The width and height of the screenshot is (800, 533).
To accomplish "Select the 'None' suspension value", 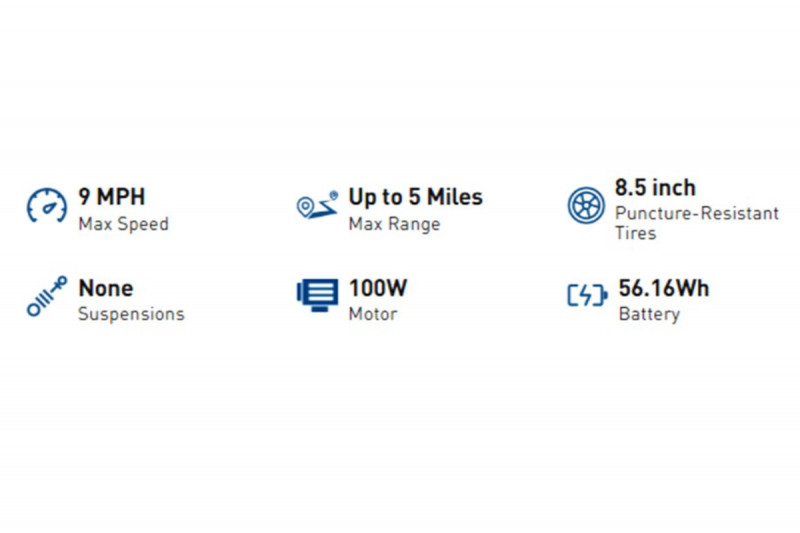I will click(106, 288).
